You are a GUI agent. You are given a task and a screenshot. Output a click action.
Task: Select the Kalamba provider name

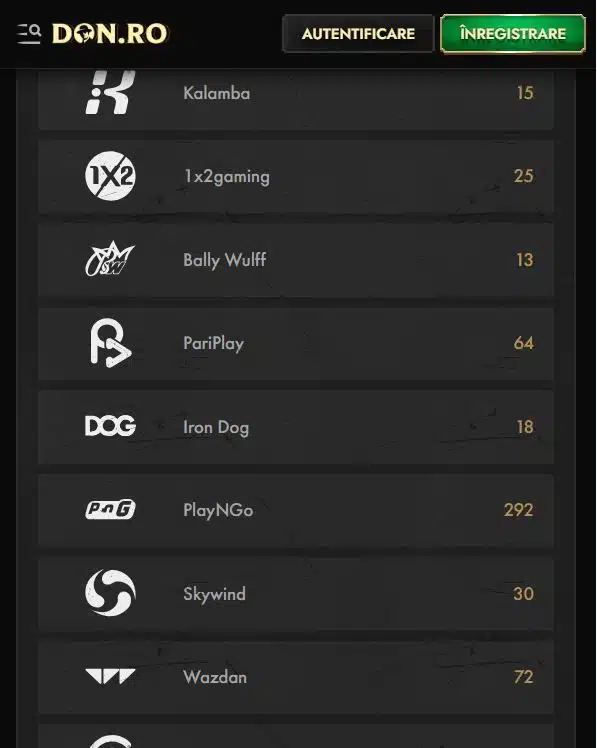217,93
